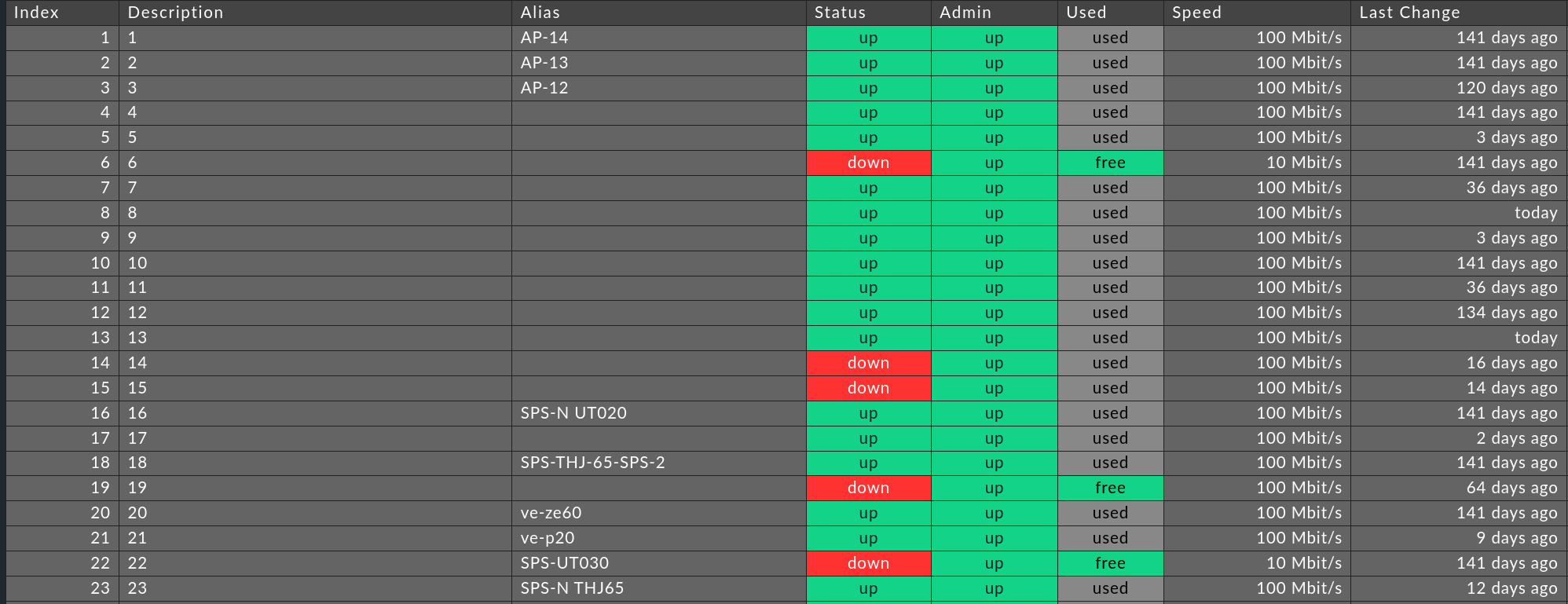Click the 120 days ago cell
Screen dimensions: 1568x604
coord(1507,88)
